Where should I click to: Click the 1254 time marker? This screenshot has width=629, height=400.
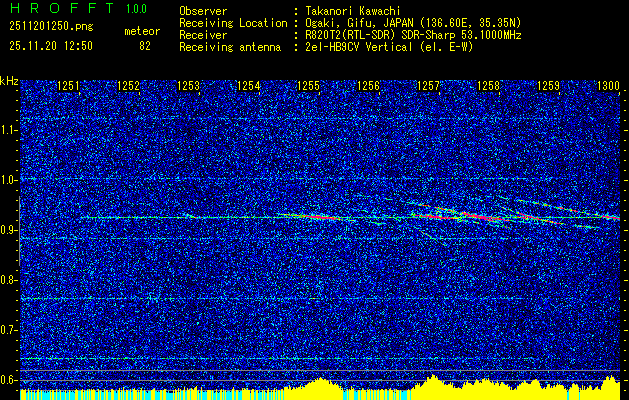pos(248,85)
